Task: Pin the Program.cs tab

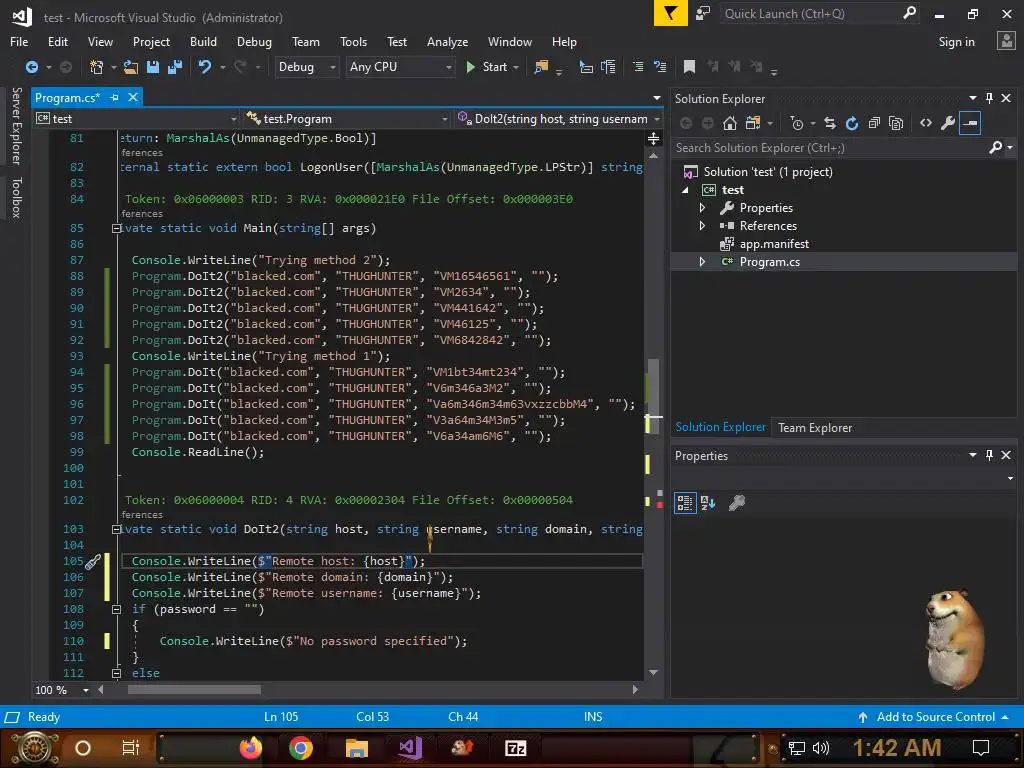Action: pos(114,97)
